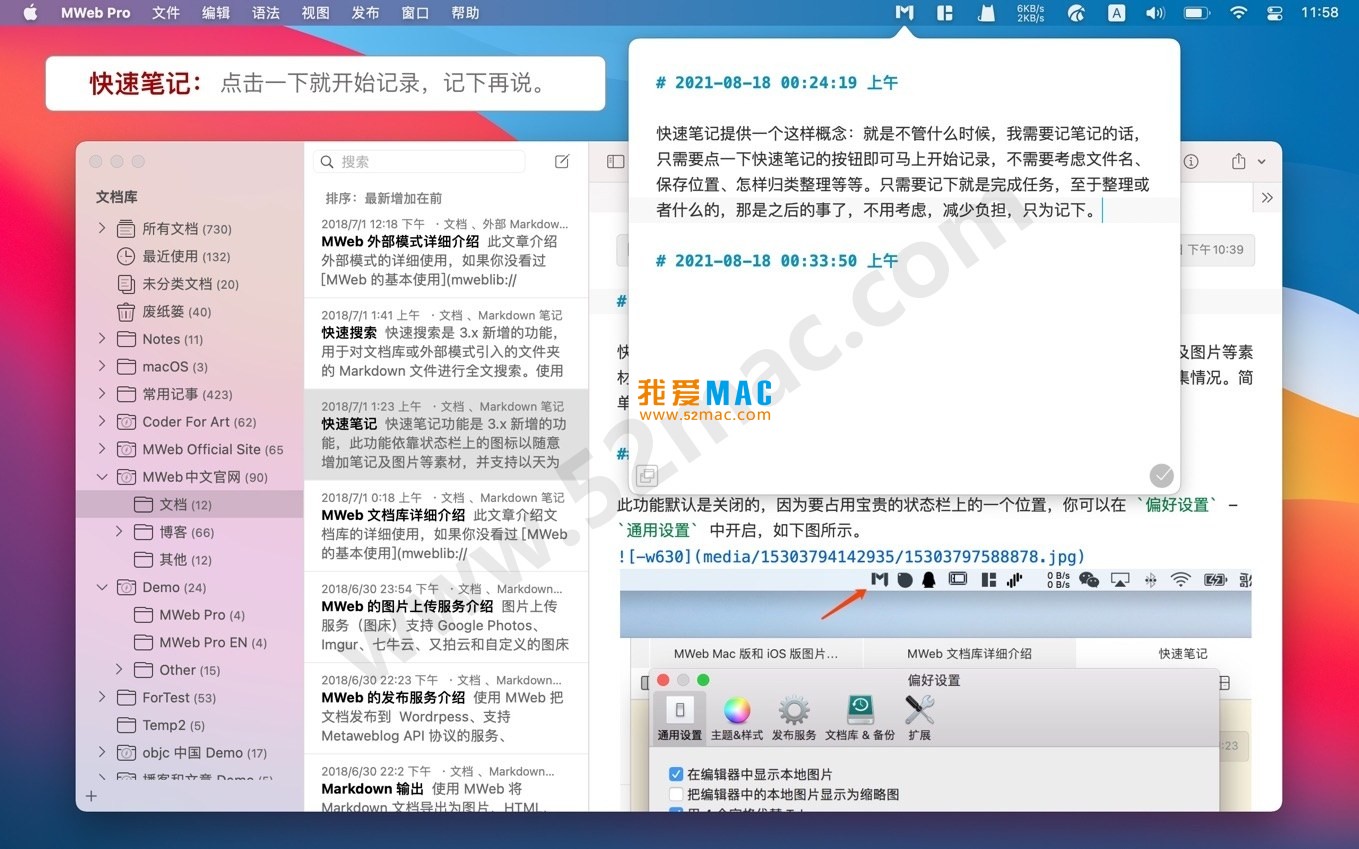Click the share icon in editor toolbar
The image size is (1359, 849).
tap(1239, 161)
